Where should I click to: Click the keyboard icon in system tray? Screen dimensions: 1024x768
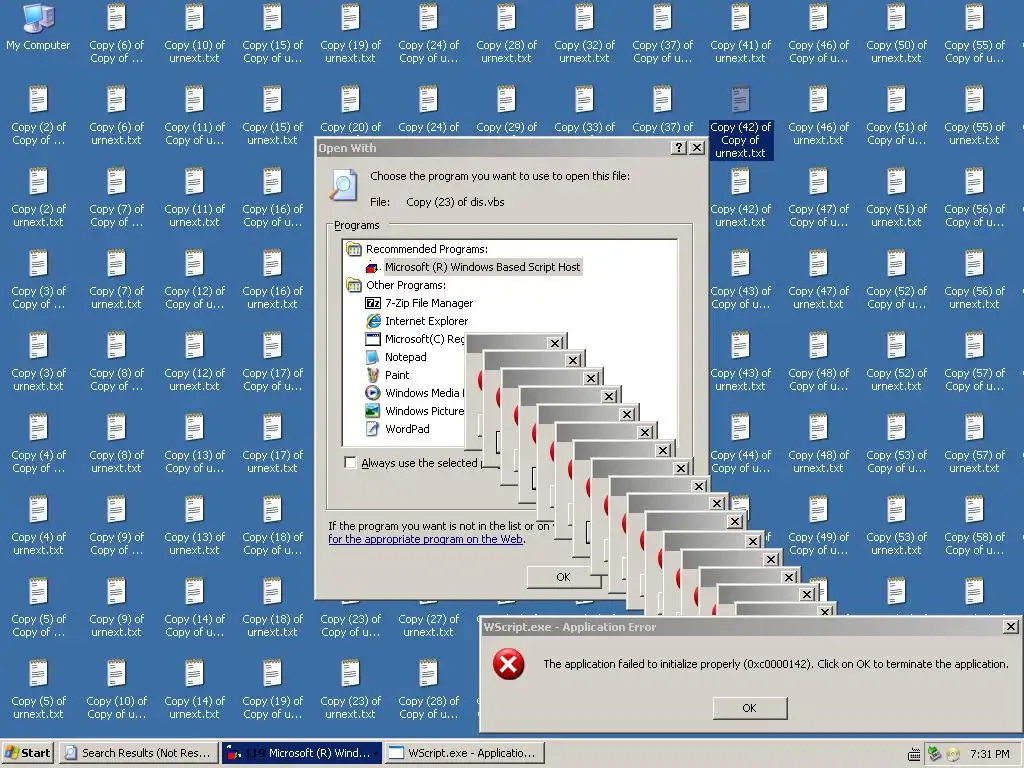(x=914, y=755)
